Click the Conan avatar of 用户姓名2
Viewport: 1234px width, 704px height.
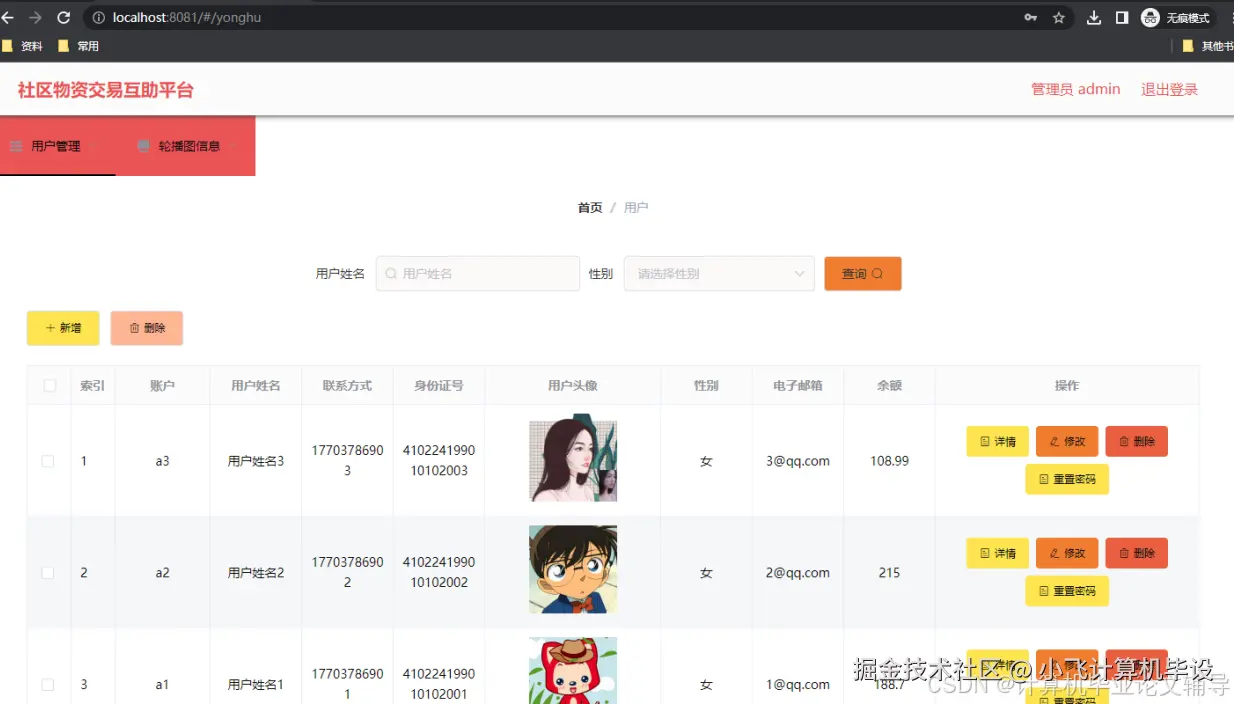573,570
